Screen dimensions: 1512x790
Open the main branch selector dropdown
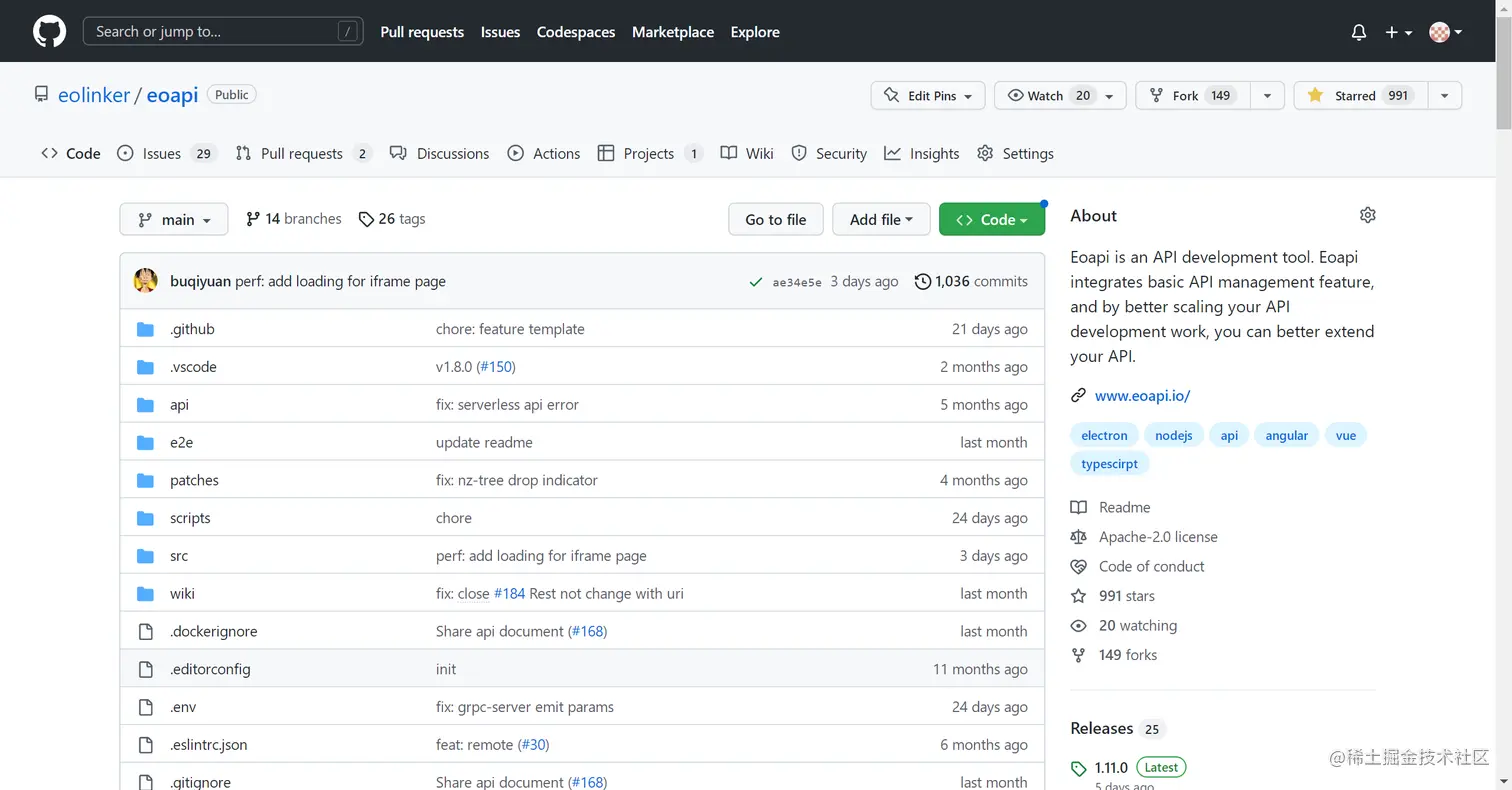[x=174, y=219]
